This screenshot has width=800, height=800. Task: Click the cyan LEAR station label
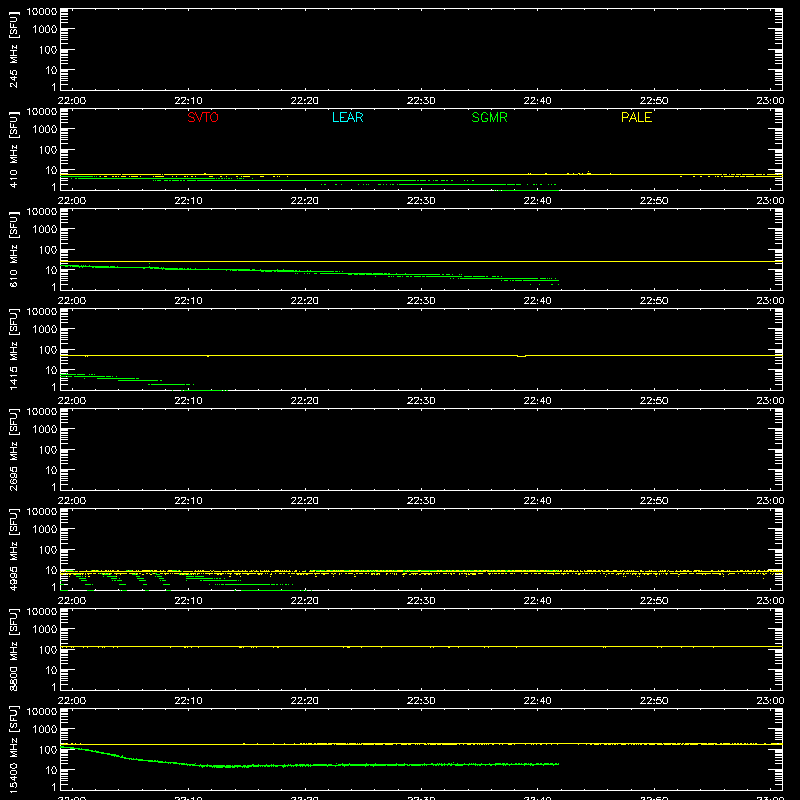tap(347, 117)
